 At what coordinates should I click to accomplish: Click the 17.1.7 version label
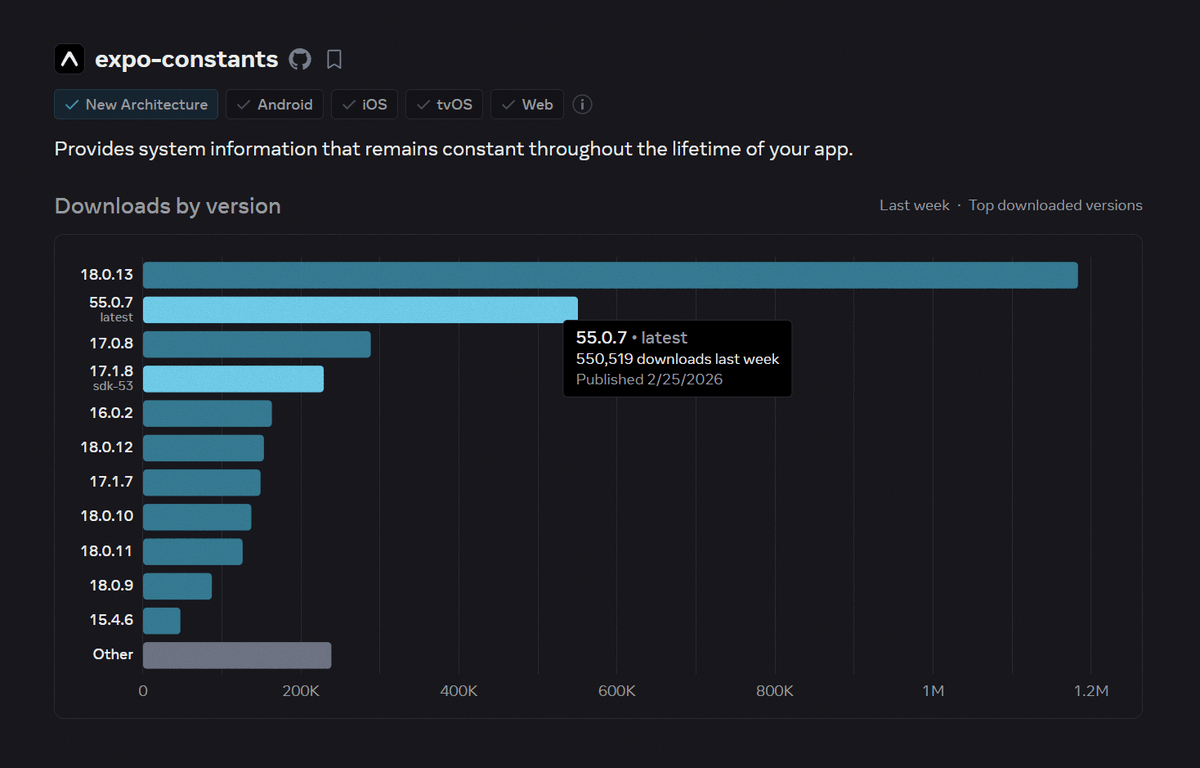coord(111,482)
